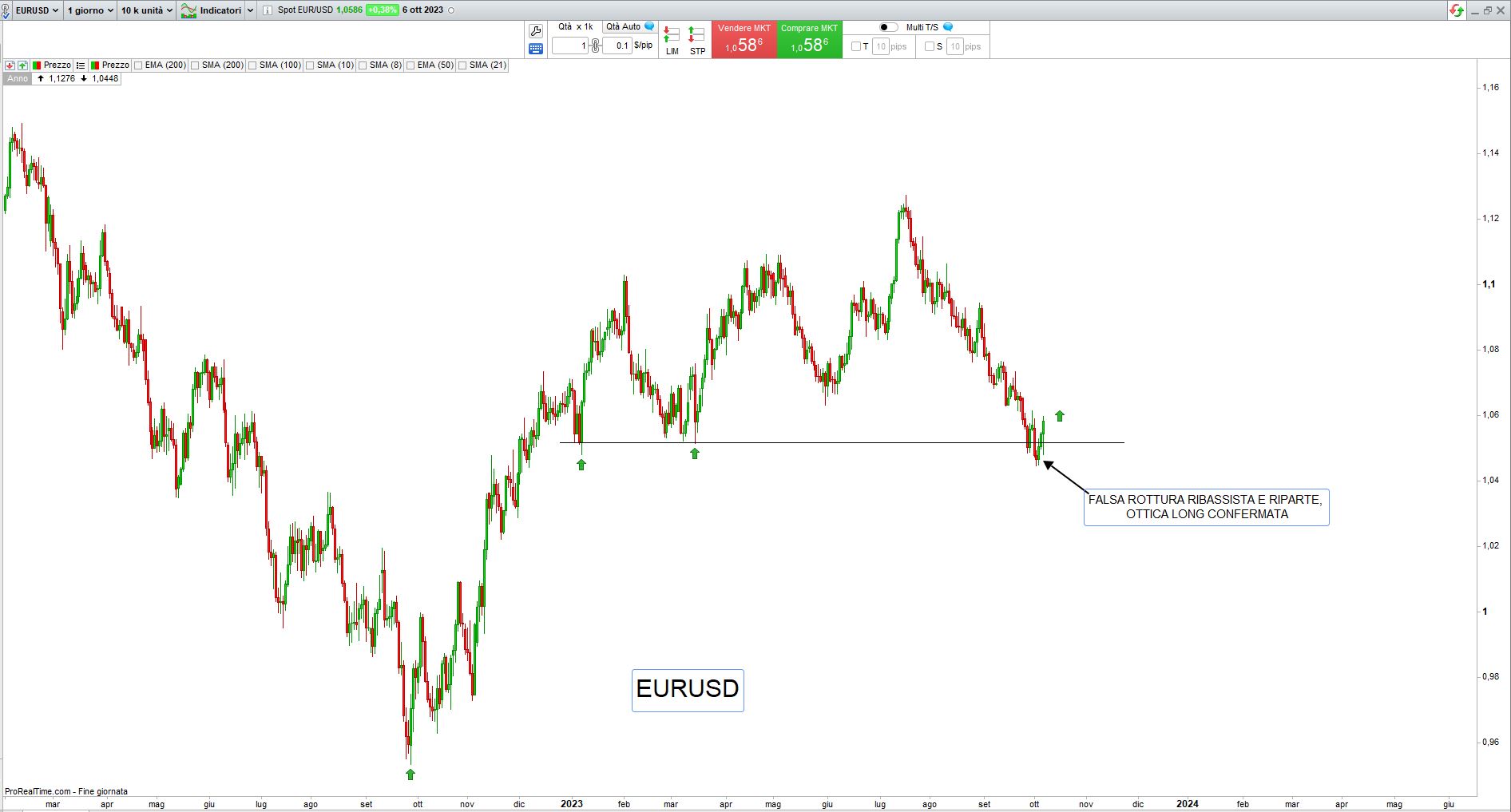Open the wrench settings icon
Screen dimensions: 1511x812
536,31
